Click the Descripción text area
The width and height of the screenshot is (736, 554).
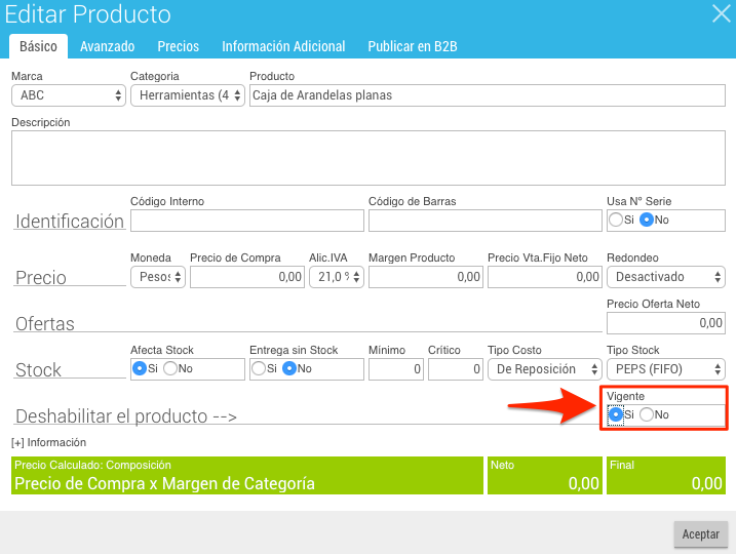tap(368, 158)
